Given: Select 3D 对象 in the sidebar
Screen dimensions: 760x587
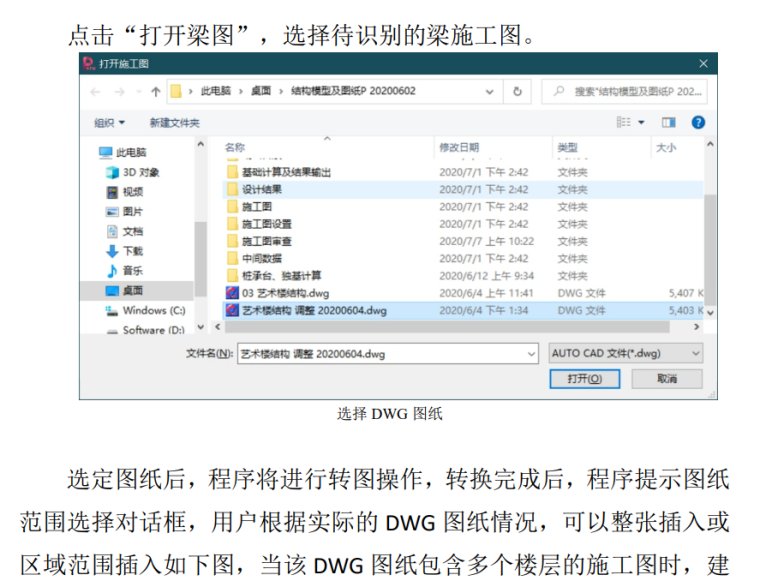Looking at the screenshot, I should (140, 172).
